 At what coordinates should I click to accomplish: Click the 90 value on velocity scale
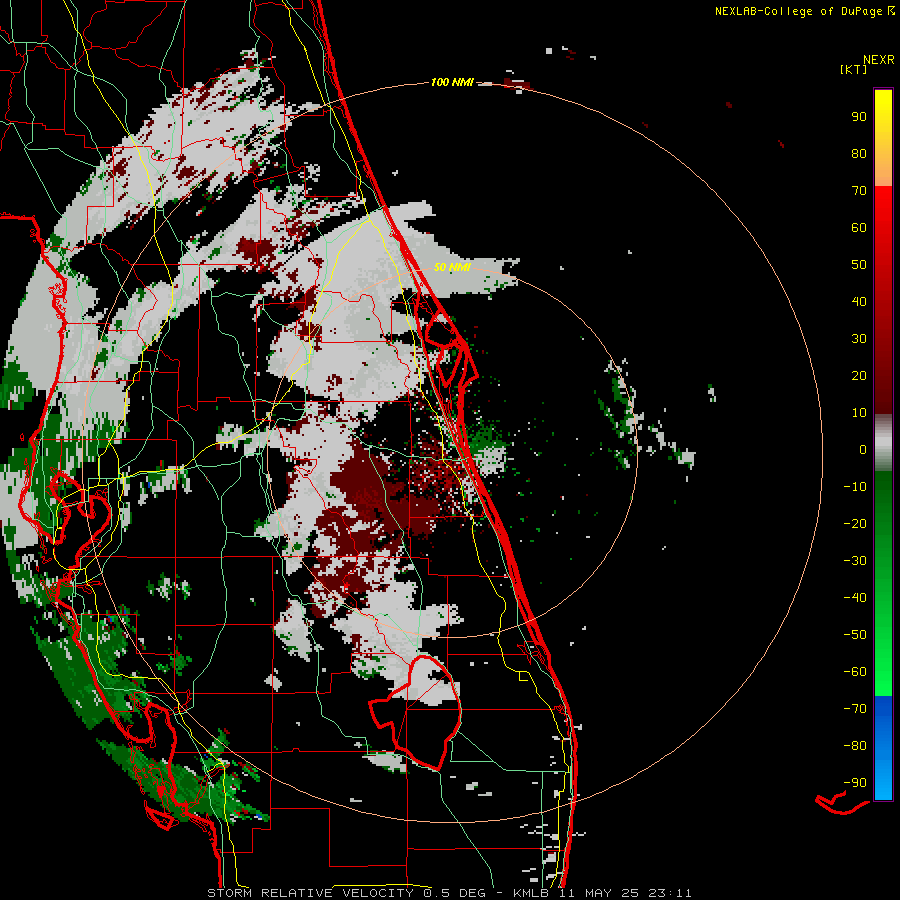point(859,117)
